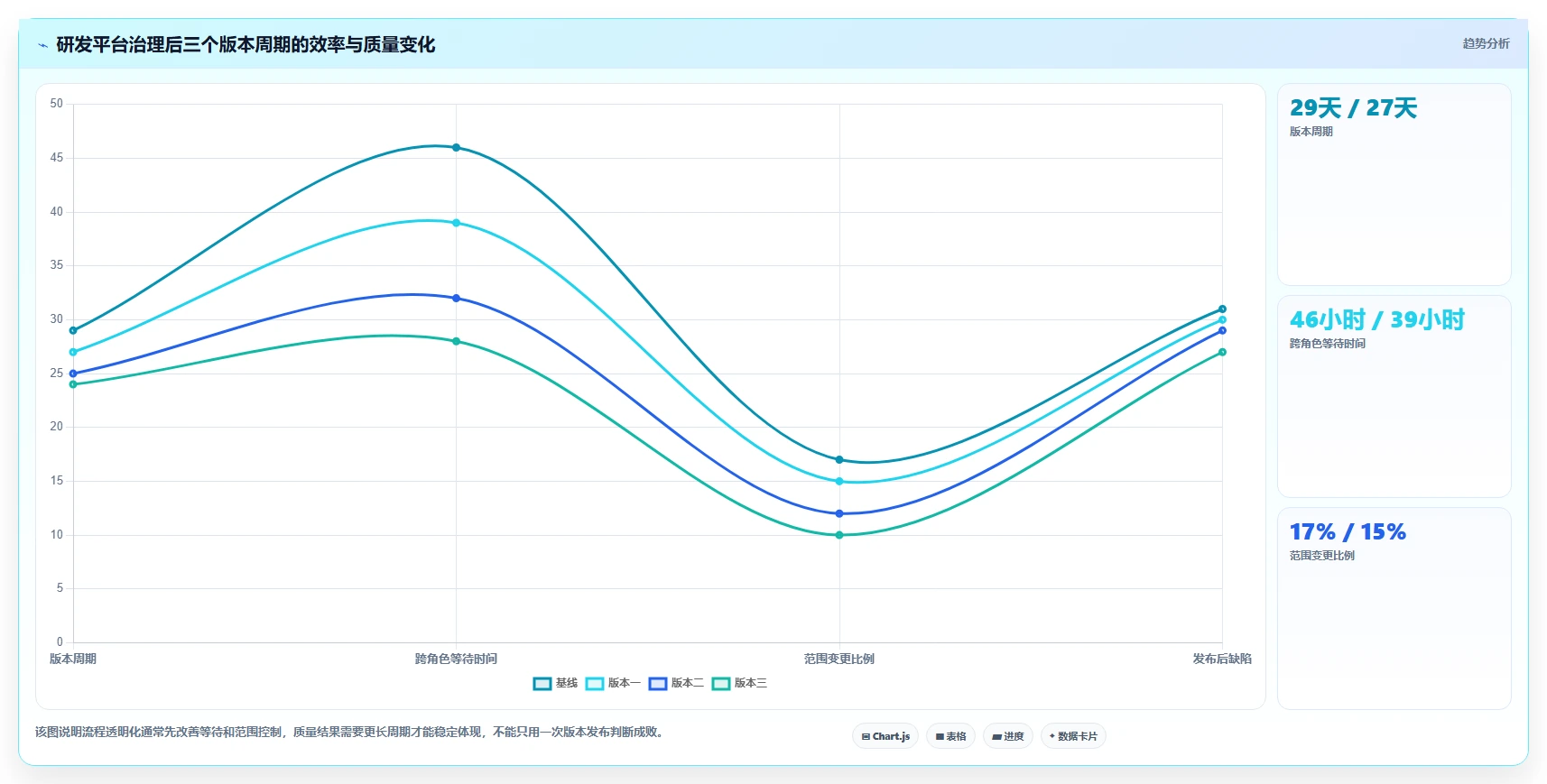
Task: Click the 基线 data point at 17 on 范围变更比例
Action: click(839, 459)
